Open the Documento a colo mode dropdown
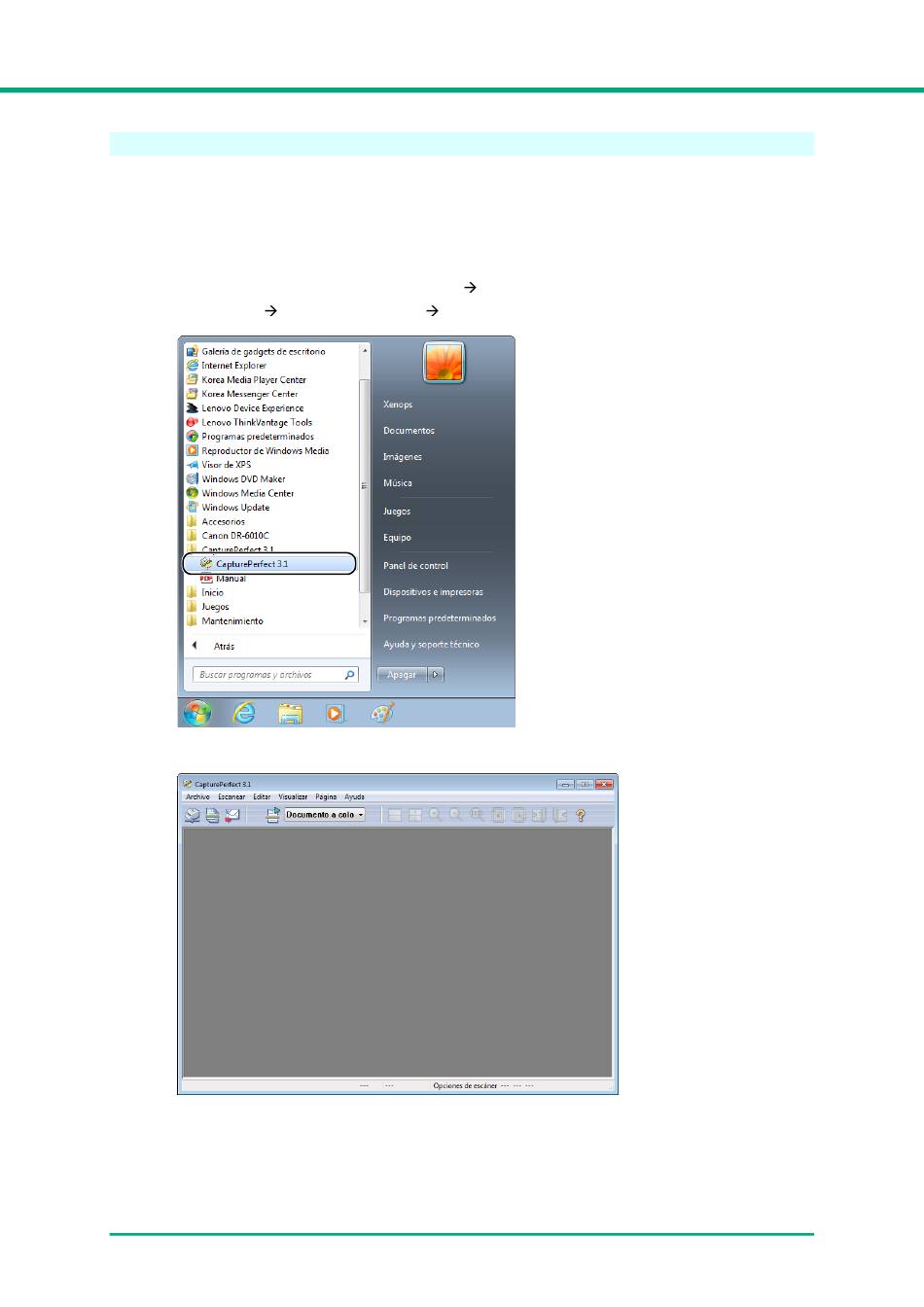924x1307 pixels. point(325,815)
